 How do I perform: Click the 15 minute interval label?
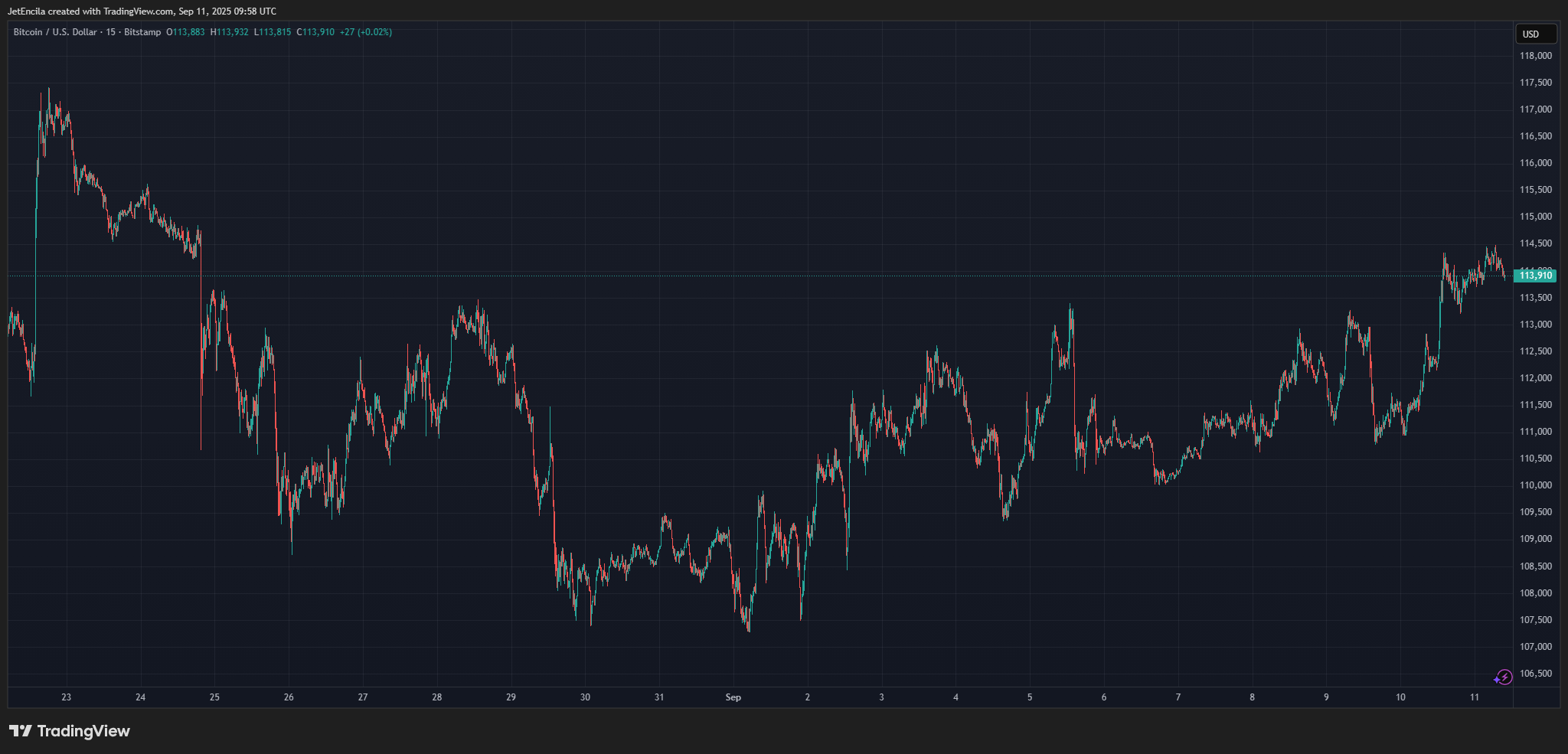pos(111,32)
